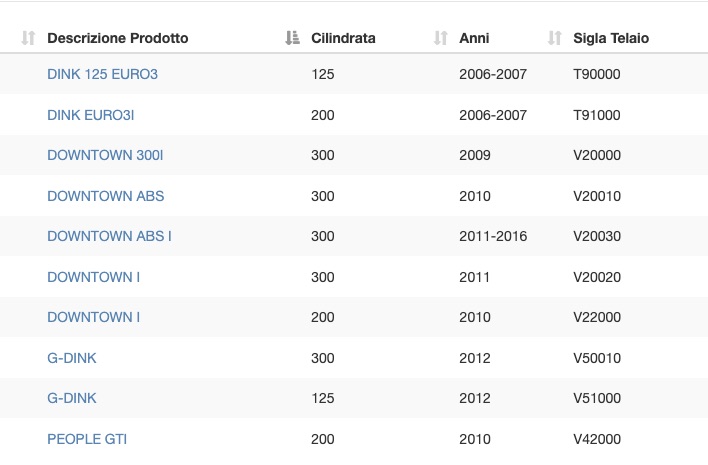The height and width of the screenshot is (465, 708).
Task: Click sort icon beside Cilindrata header
Action: [x=292, y=38]
